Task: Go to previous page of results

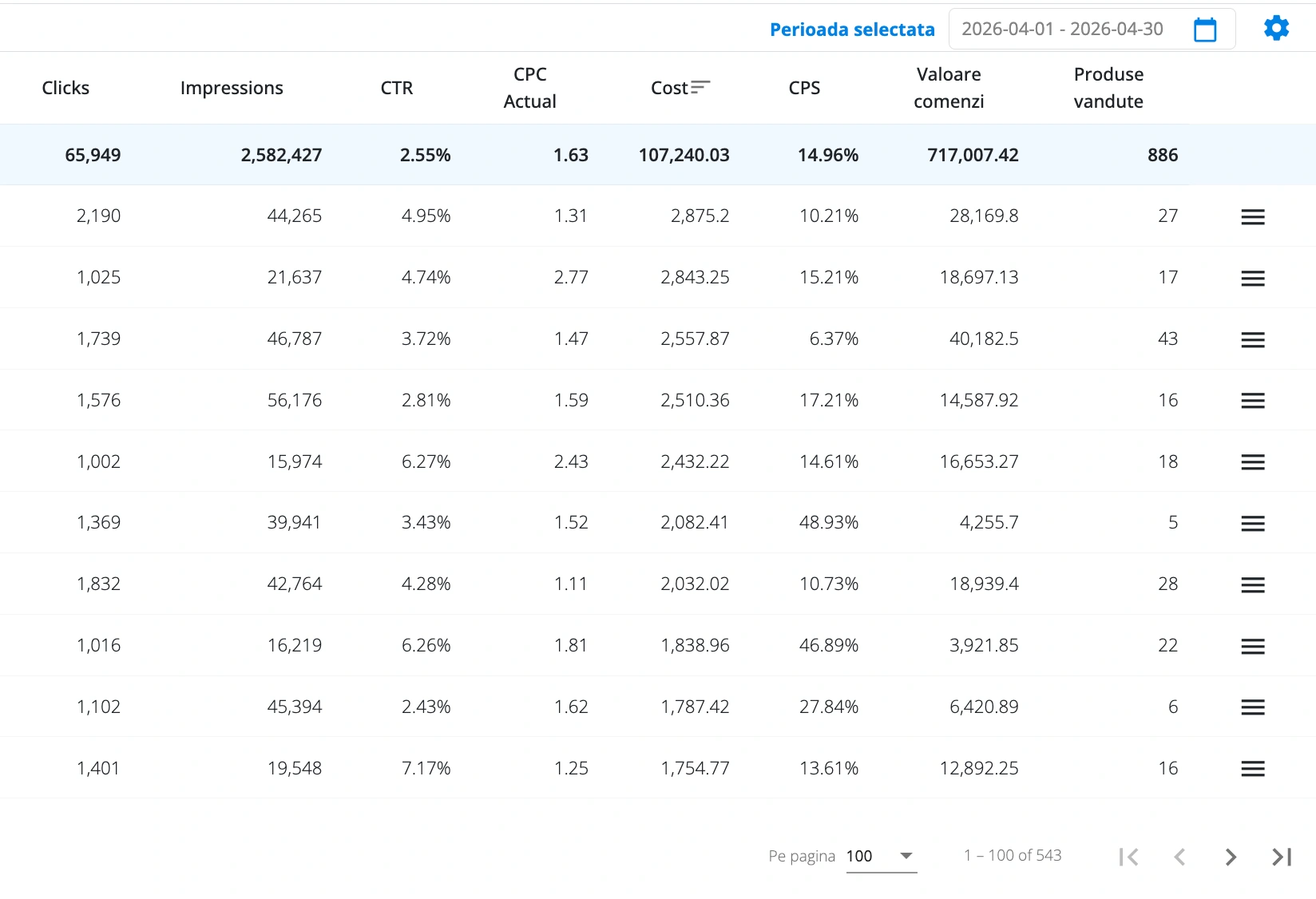Action: tap(1179, 857)
